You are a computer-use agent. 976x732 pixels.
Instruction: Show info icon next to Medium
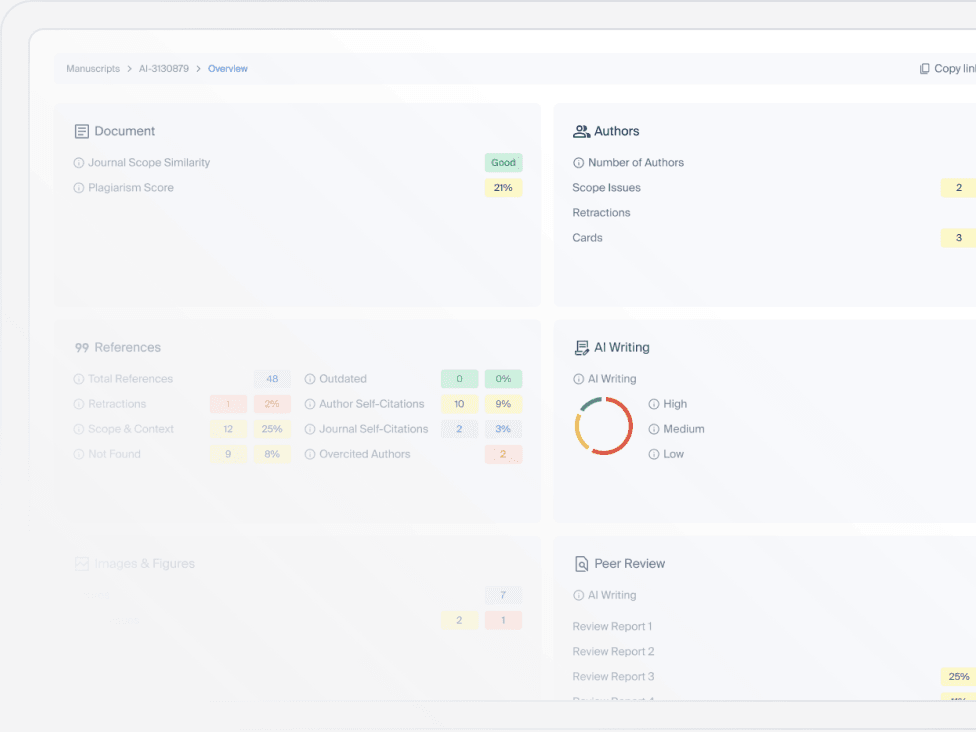[654, 429]
